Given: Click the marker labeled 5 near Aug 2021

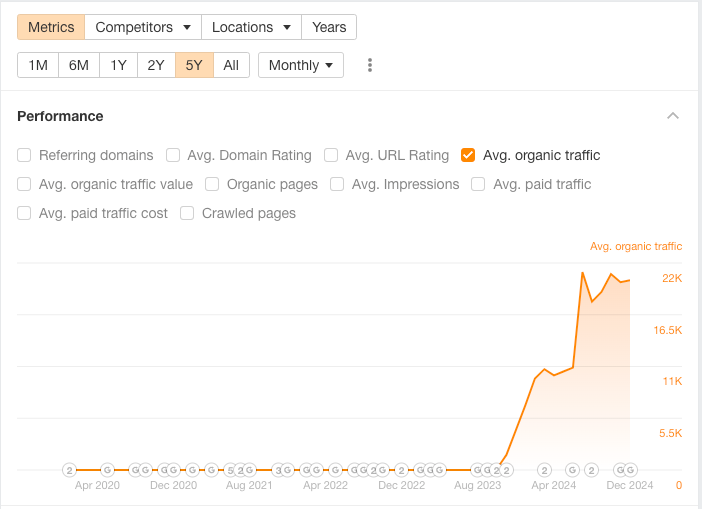Looking at the screenshot, I should tap(231, 470).
